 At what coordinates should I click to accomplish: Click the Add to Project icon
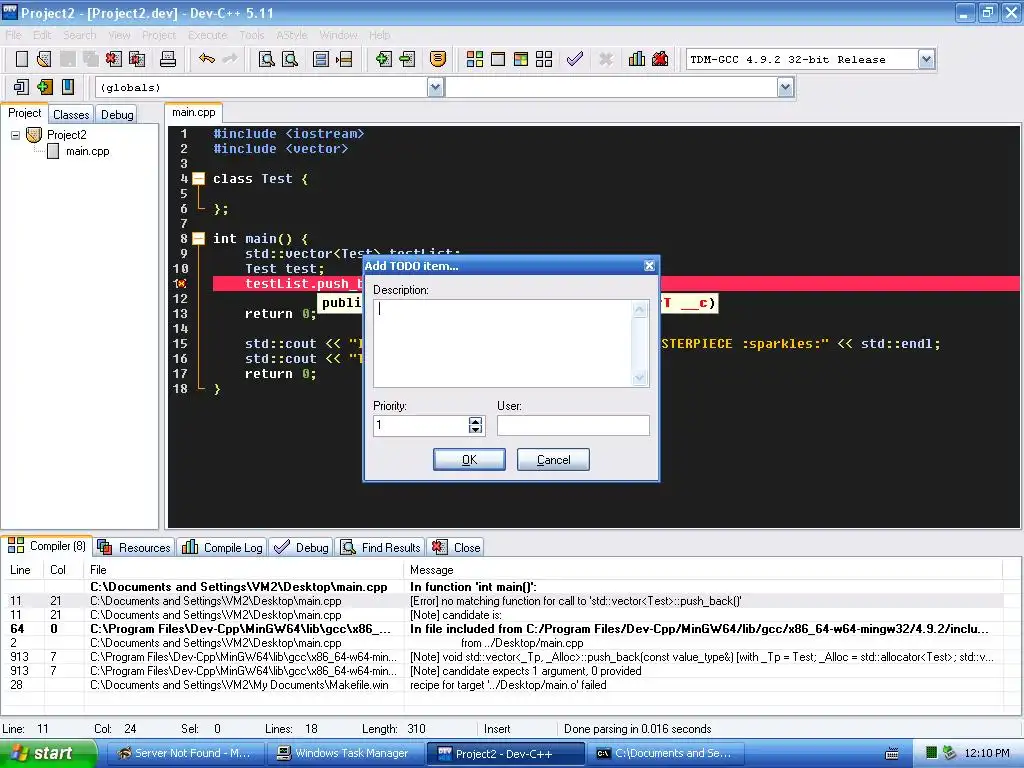point(383,59)
